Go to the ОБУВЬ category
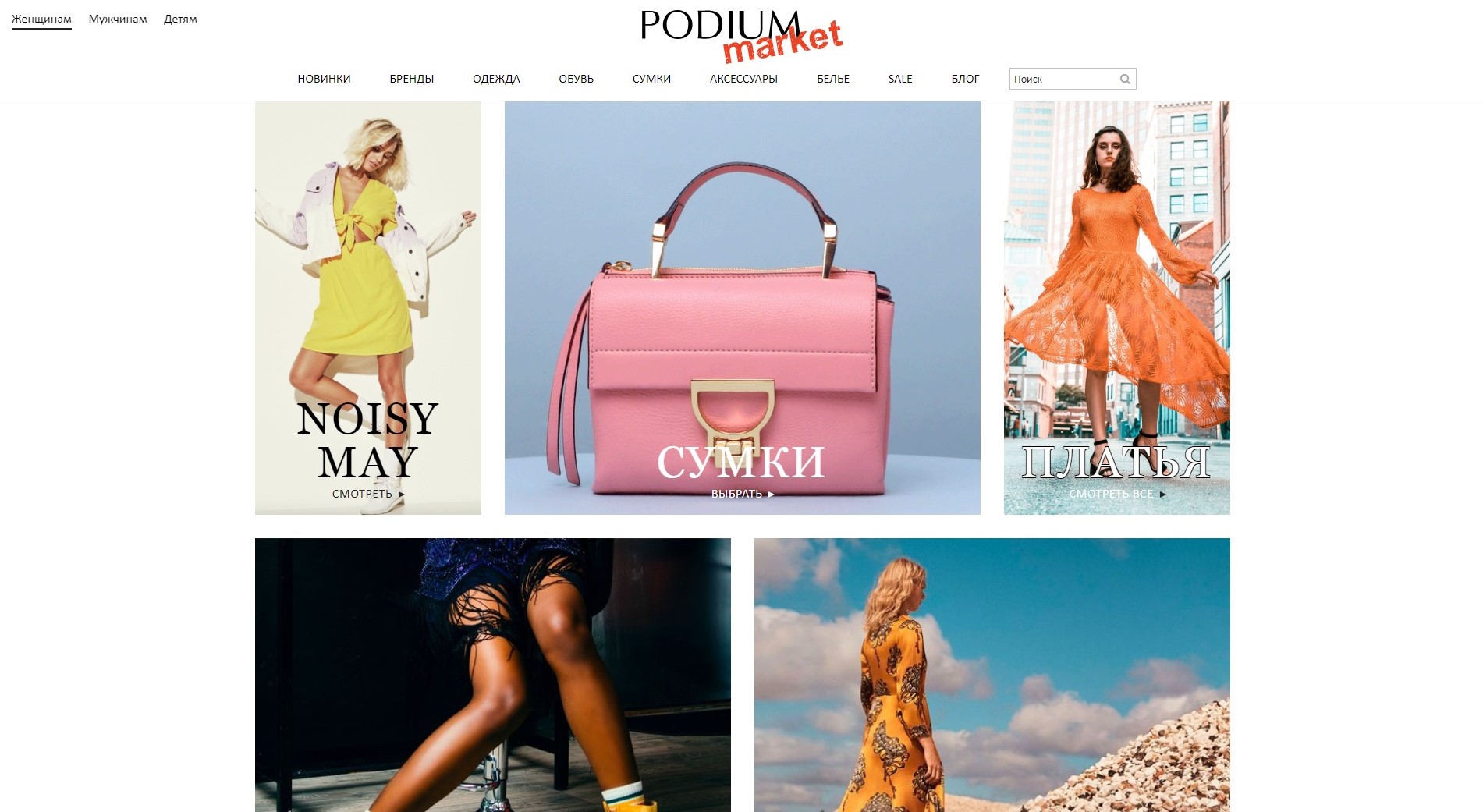The height and width of the screenshot is (812, 1483). (x=577, y=79)
